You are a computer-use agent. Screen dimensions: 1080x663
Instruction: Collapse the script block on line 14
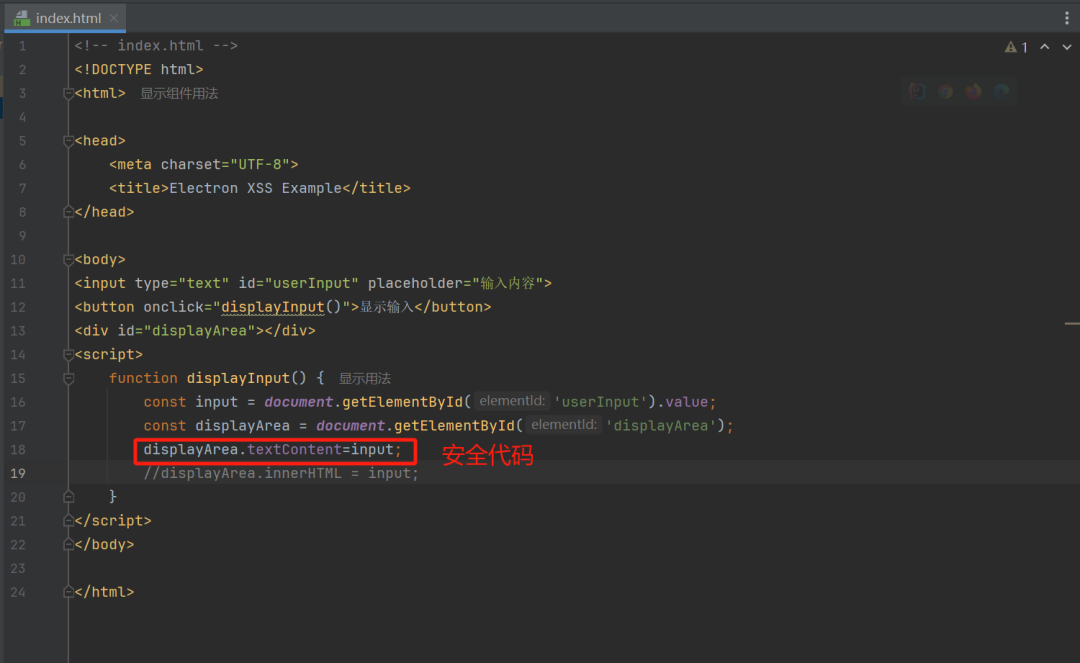click(68, 355)
